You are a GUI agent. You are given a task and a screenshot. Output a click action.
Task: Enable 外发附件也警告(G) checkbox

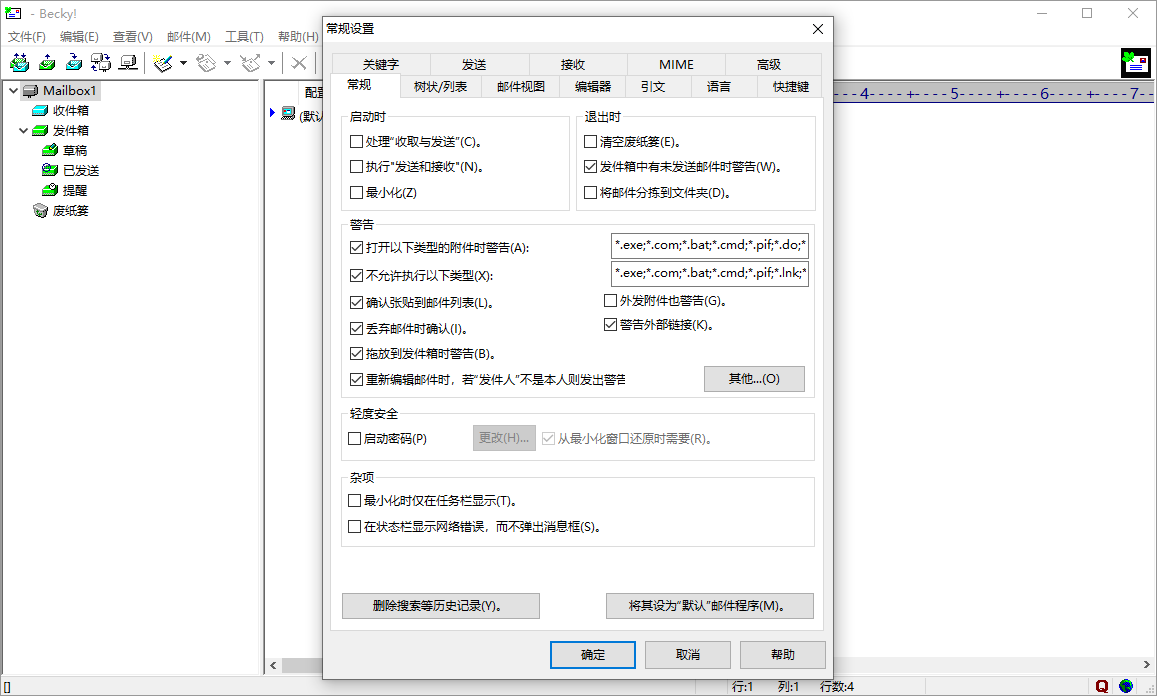coord(610,300)
